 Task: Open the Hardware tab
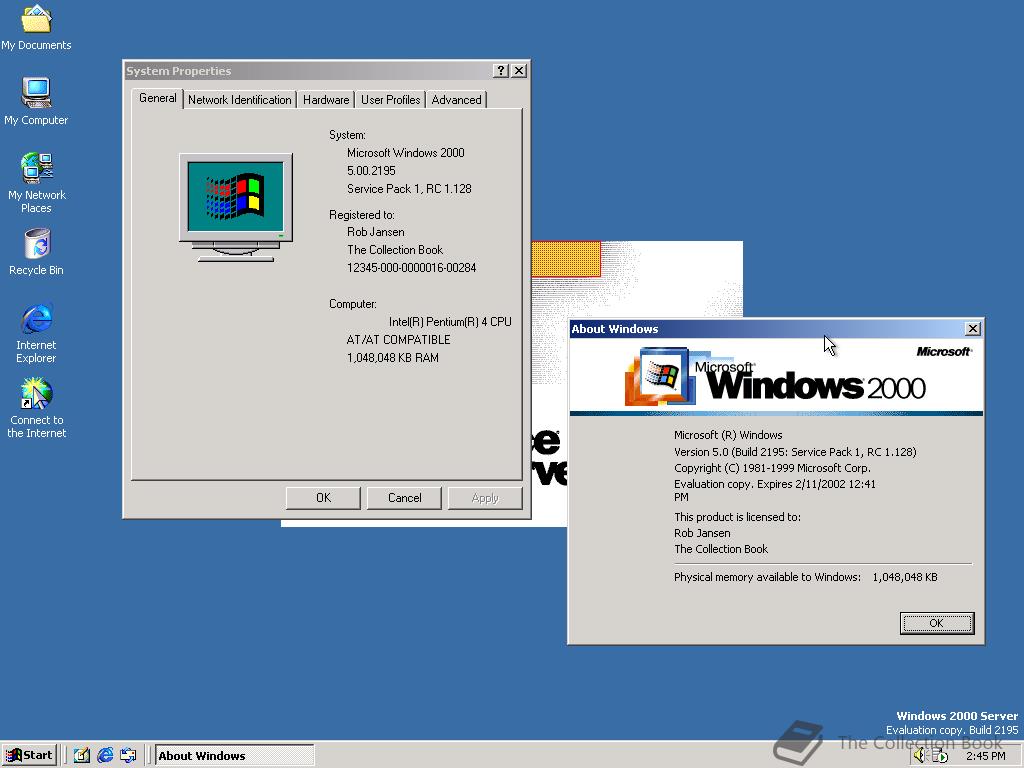(x=326, y=100)
